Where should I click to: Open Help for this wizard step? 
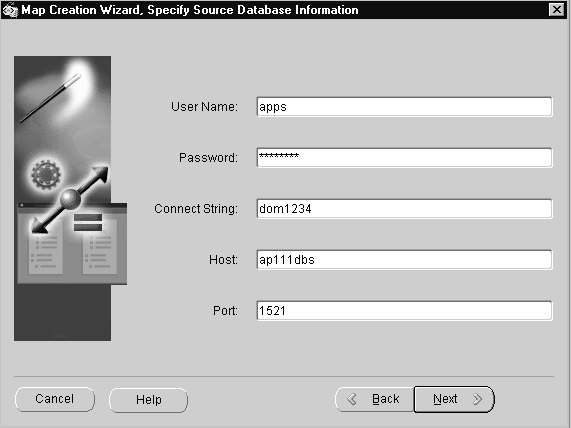click(149, 400)
